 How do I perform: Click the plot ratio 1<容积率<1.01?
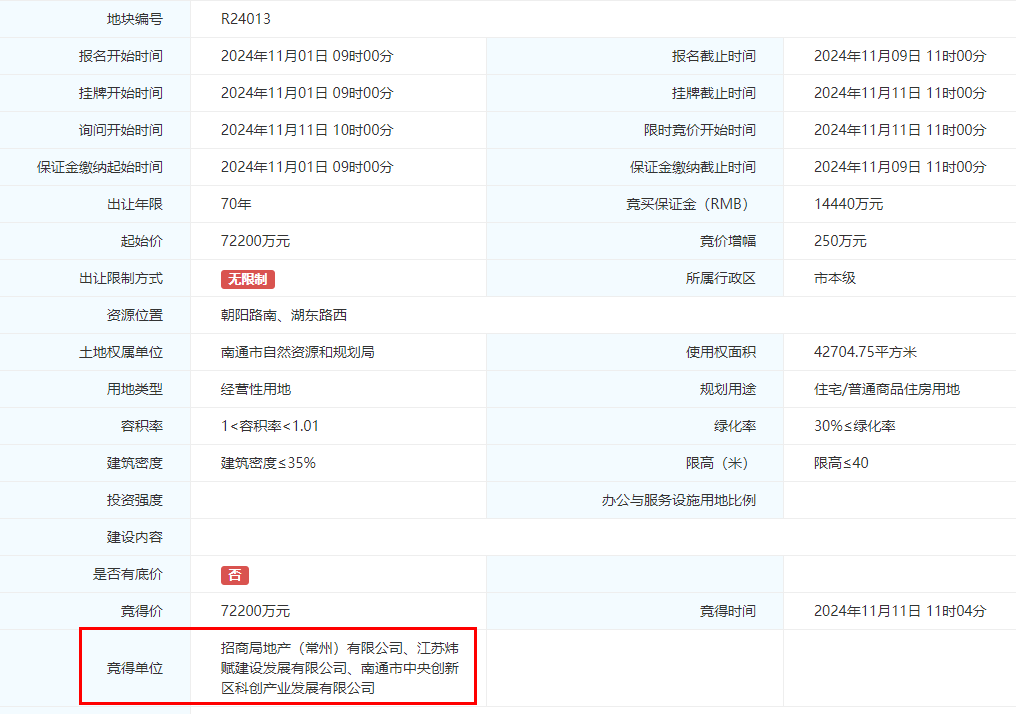[x=270, y=426]
